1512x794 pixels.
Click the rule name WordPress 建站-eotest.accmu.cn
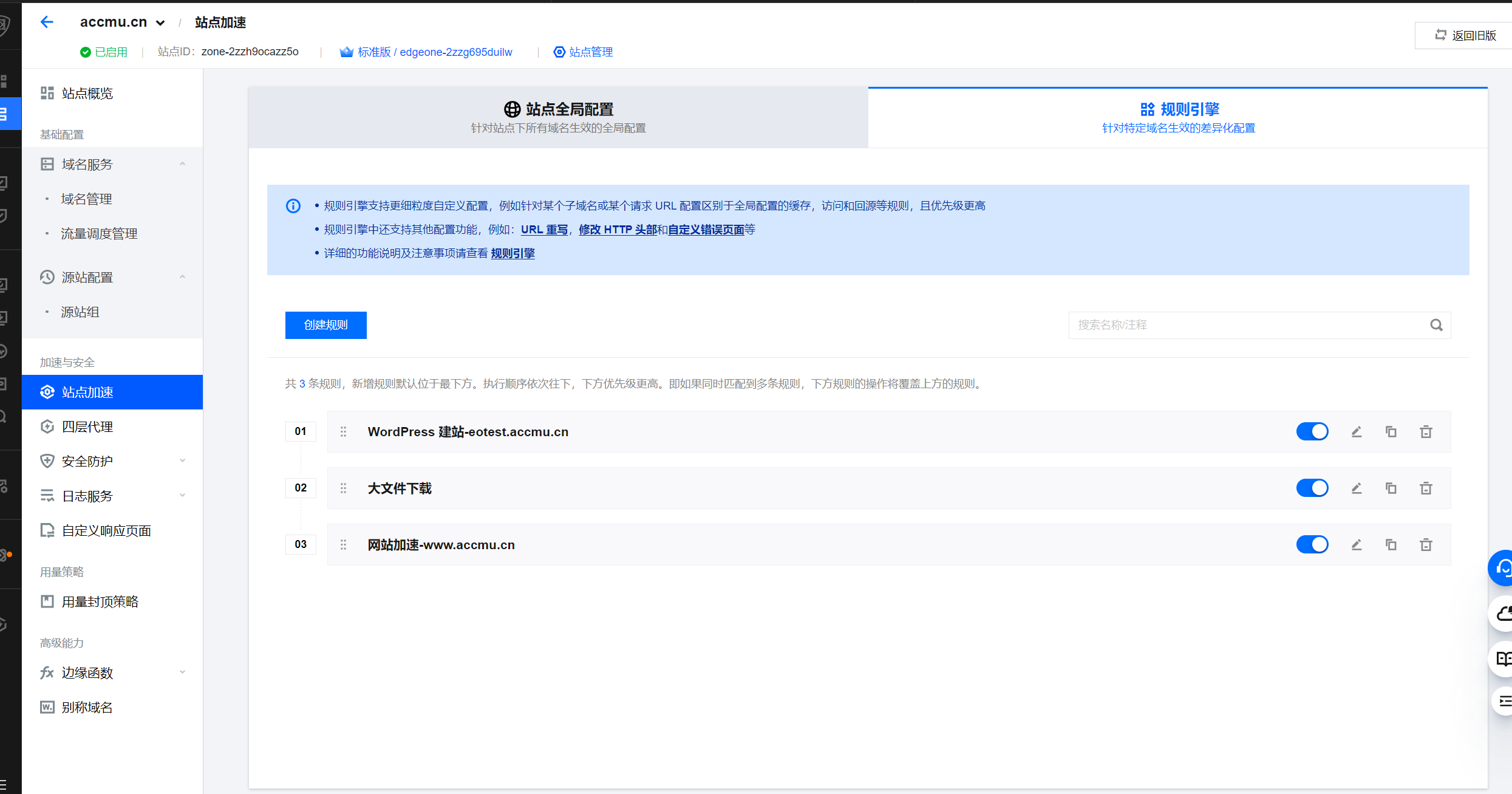point(468,432)
